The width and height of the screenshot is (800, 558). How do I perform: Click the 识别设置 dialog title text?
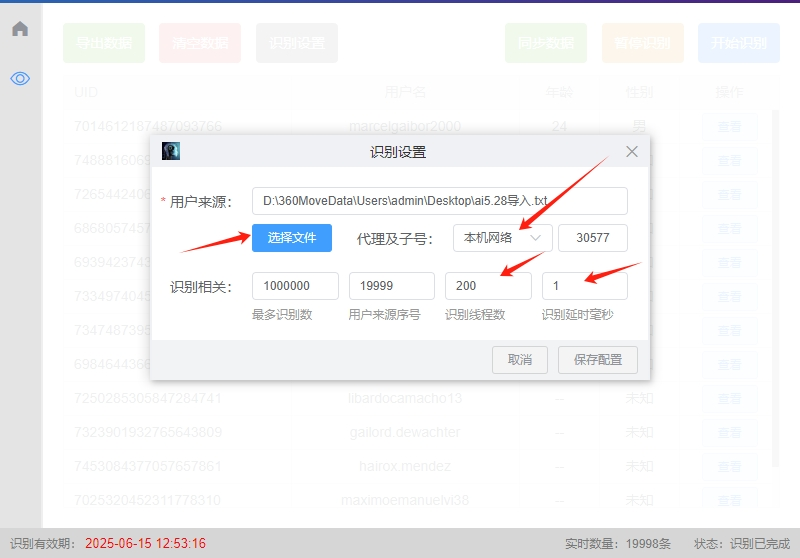(398, 152)
